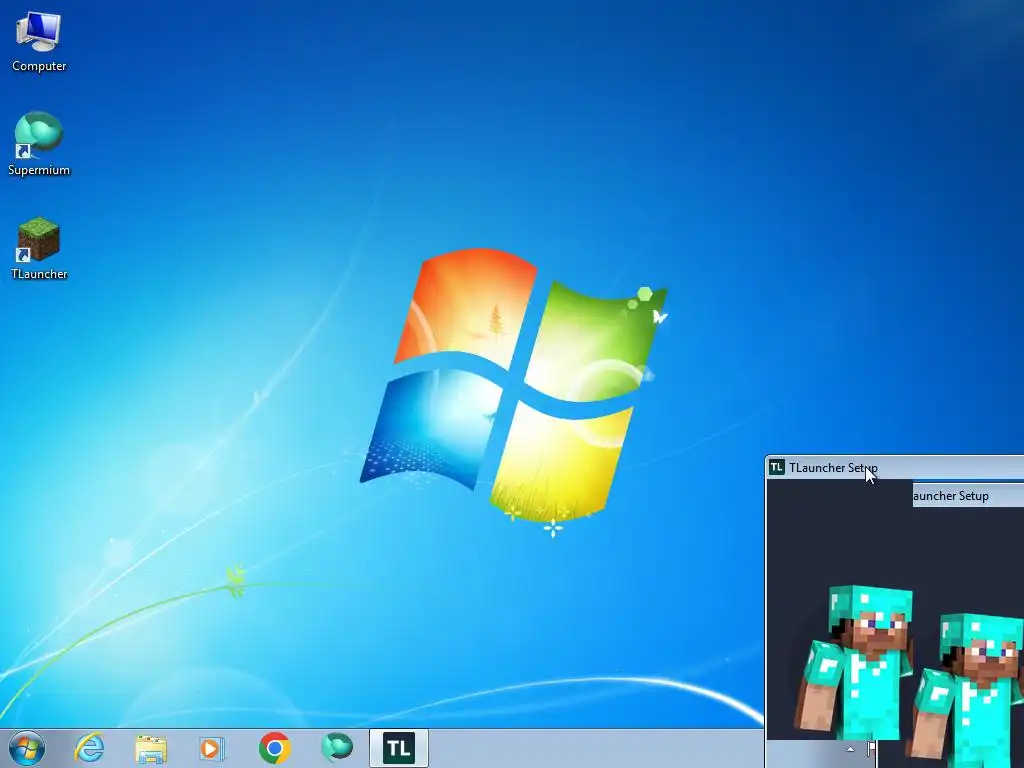Open Supermium browser from the taskbar
The image size is (1024, 768).
click(337, 748)
